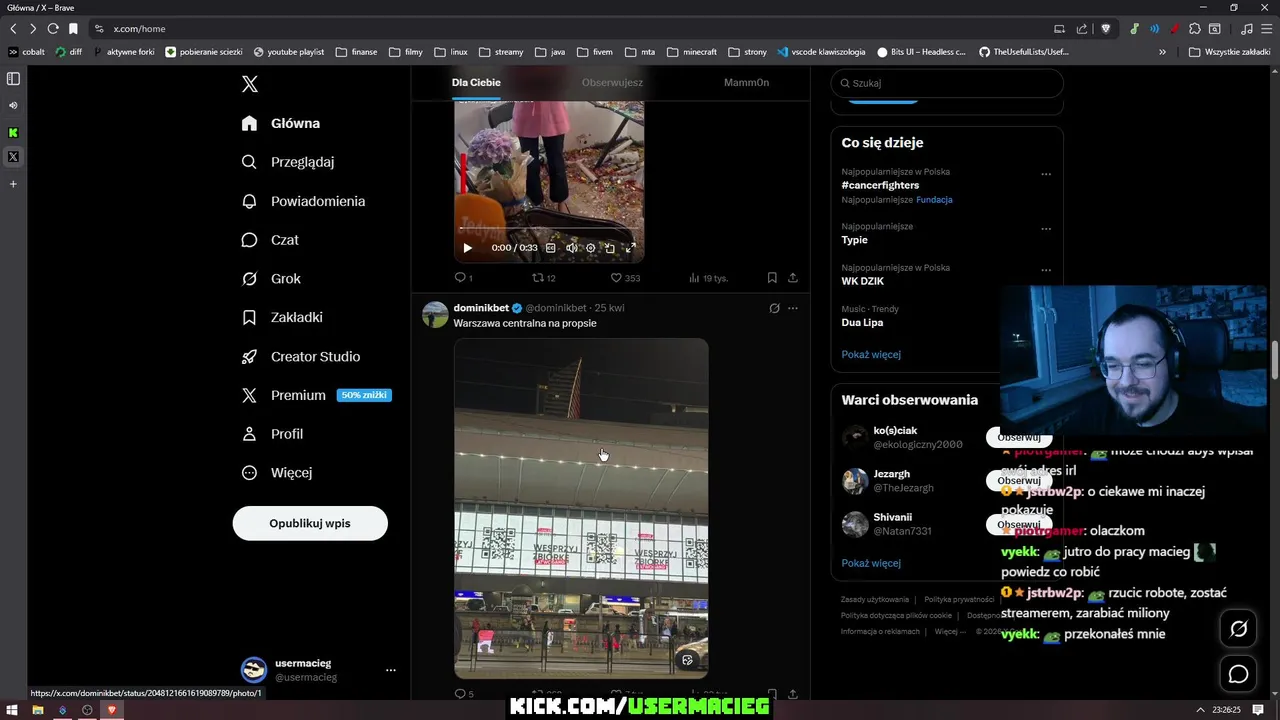Open Profil in the sidebar
The image size is (1280, 720).
pyautogui.click(x=272, y=434)
